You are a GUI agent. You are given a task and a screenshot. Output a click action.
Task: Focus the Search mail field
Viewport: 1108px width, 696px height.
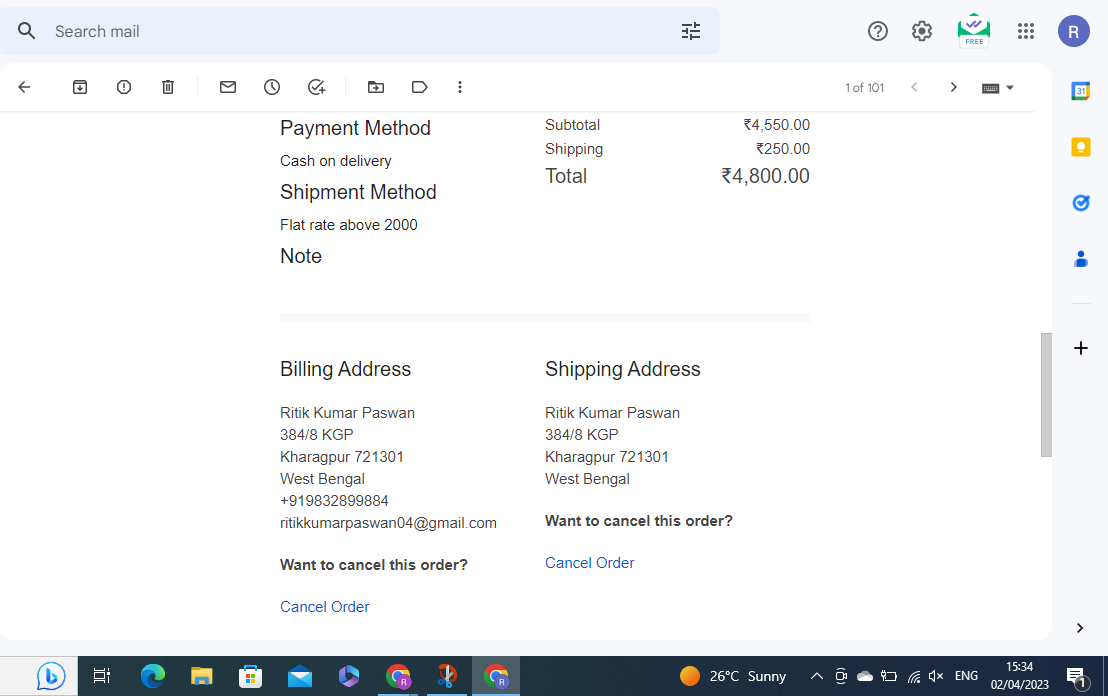360,31
